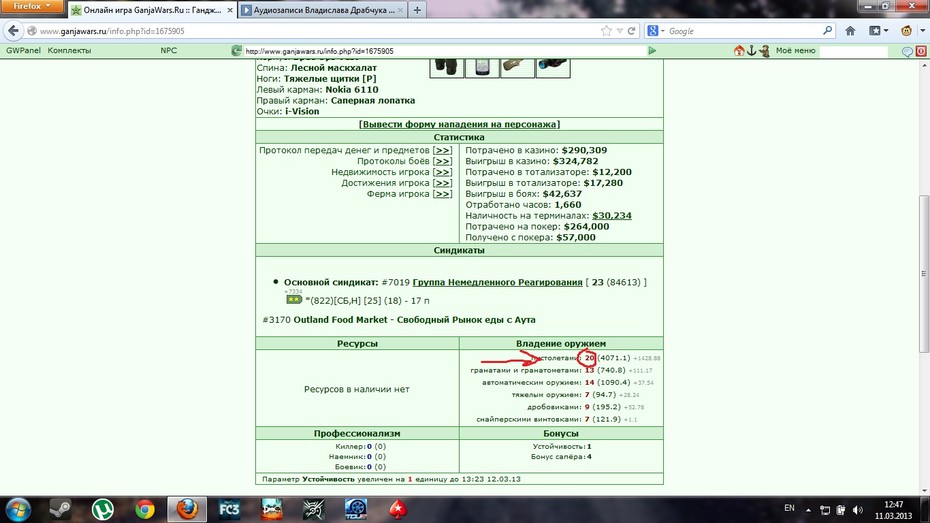The width and height of the screenshot is (930, 523).
Task: Click the снайперскими винтовками skill row
Action: pyautogui.click(x=556, y=419)
